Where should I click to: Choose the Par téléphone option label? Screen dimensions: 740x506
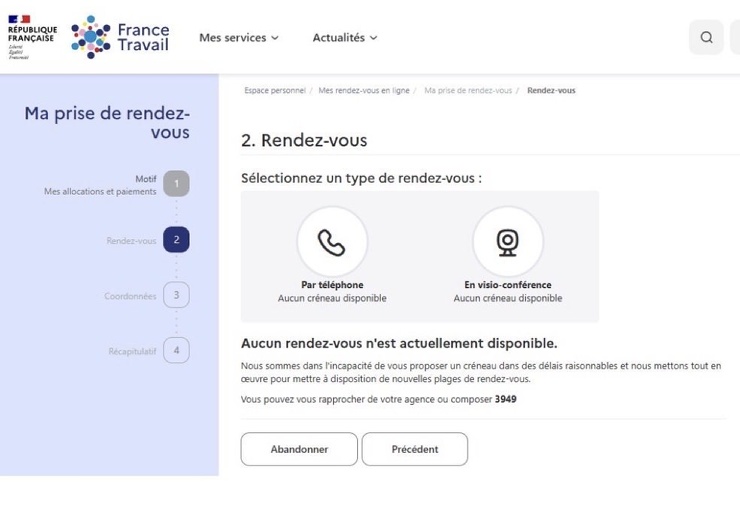pos(332,285)
